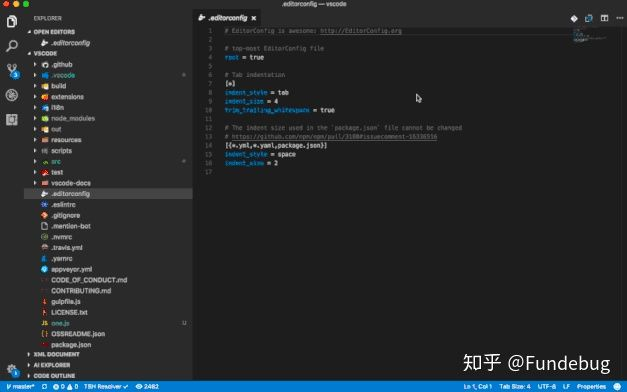Image resolution: width=627 pixels, height=392 pixels.
Task: Change UTF-8 encoding in status bar
Action: pos(547,387)
